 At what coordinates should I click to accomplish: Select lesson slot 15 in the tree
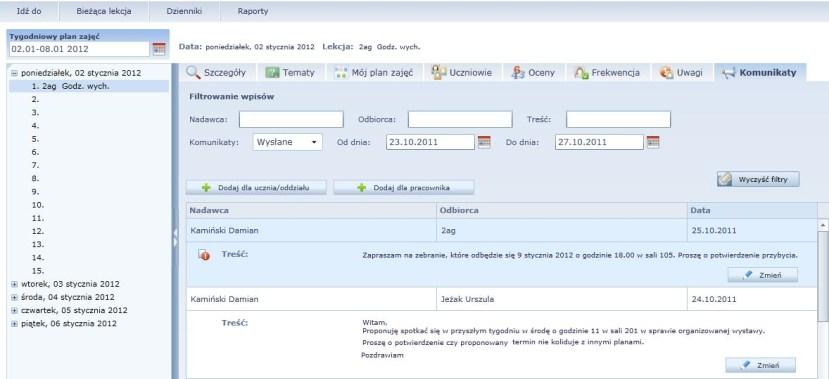tap(38, 271)
